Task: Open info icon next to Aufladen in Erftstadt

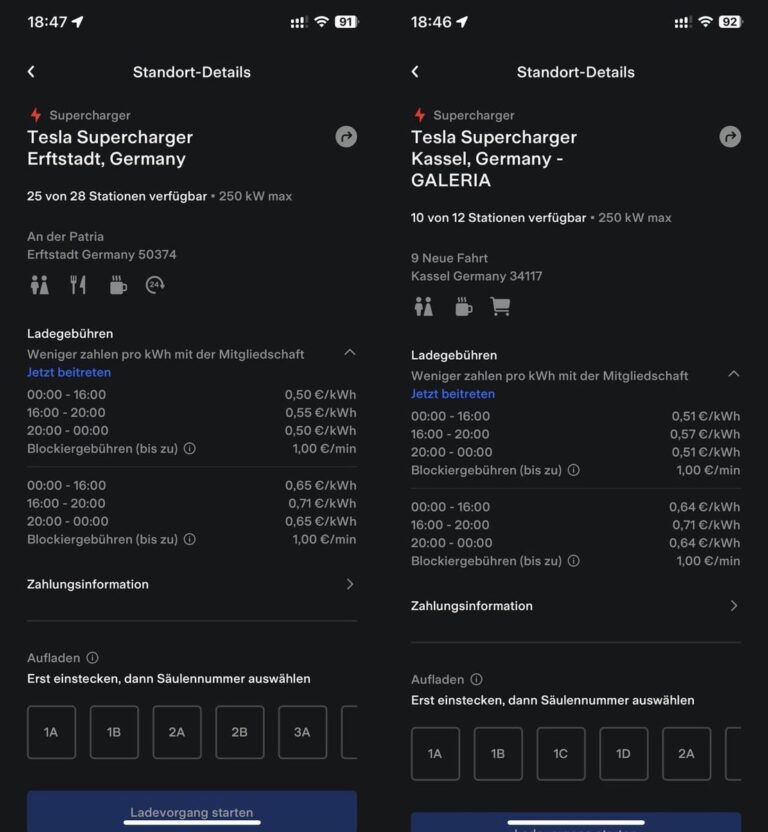Action: (x=92, y=658)
